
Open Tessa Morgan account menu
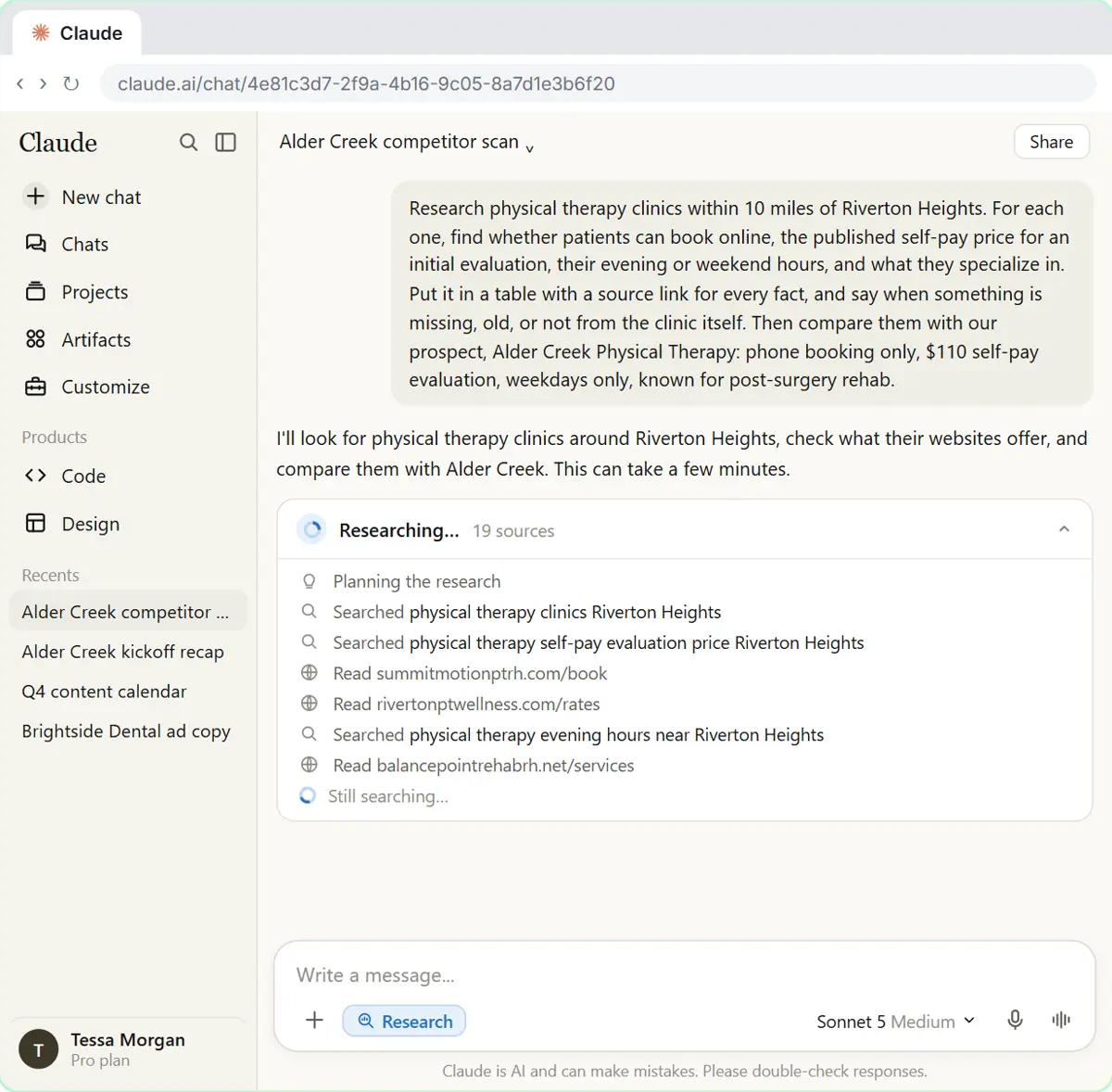click(127, 1049)
